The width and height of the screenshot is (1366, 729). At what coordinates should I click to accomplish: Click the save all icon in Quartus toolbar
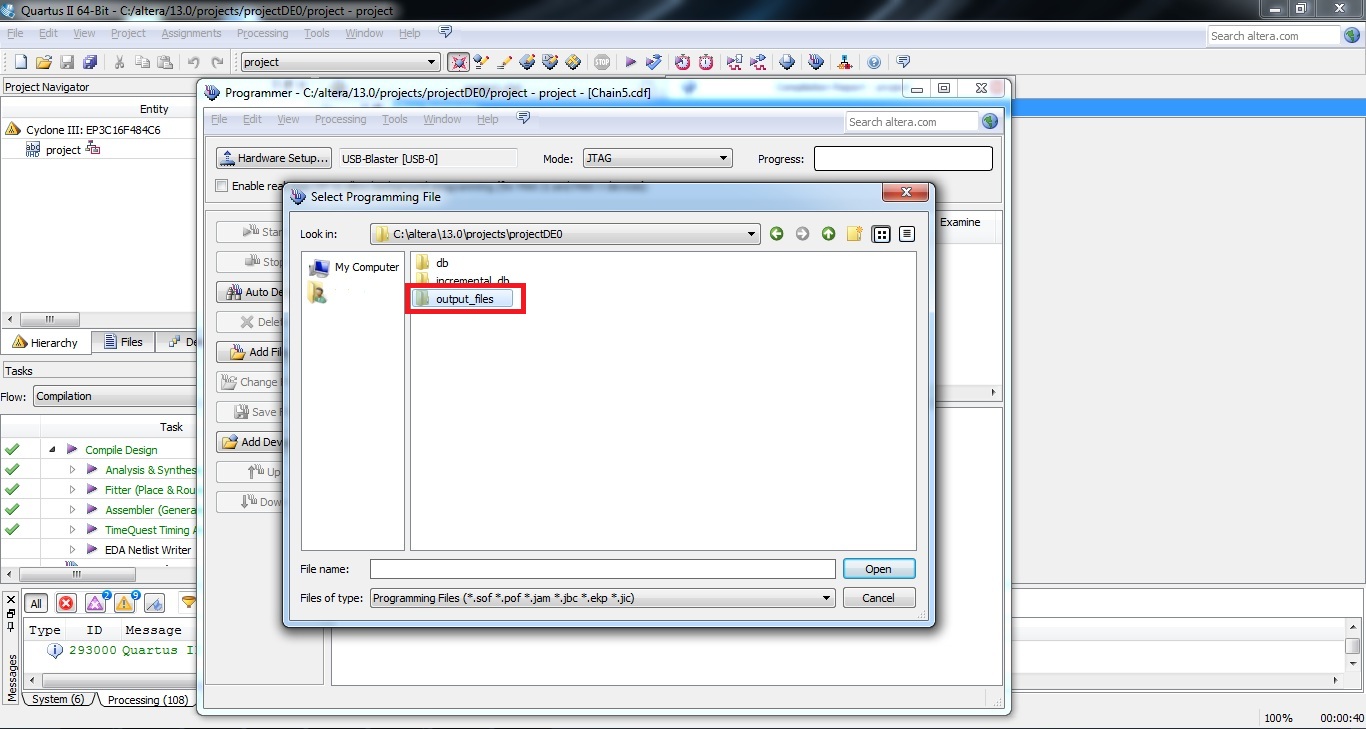(x=90, y=62)
